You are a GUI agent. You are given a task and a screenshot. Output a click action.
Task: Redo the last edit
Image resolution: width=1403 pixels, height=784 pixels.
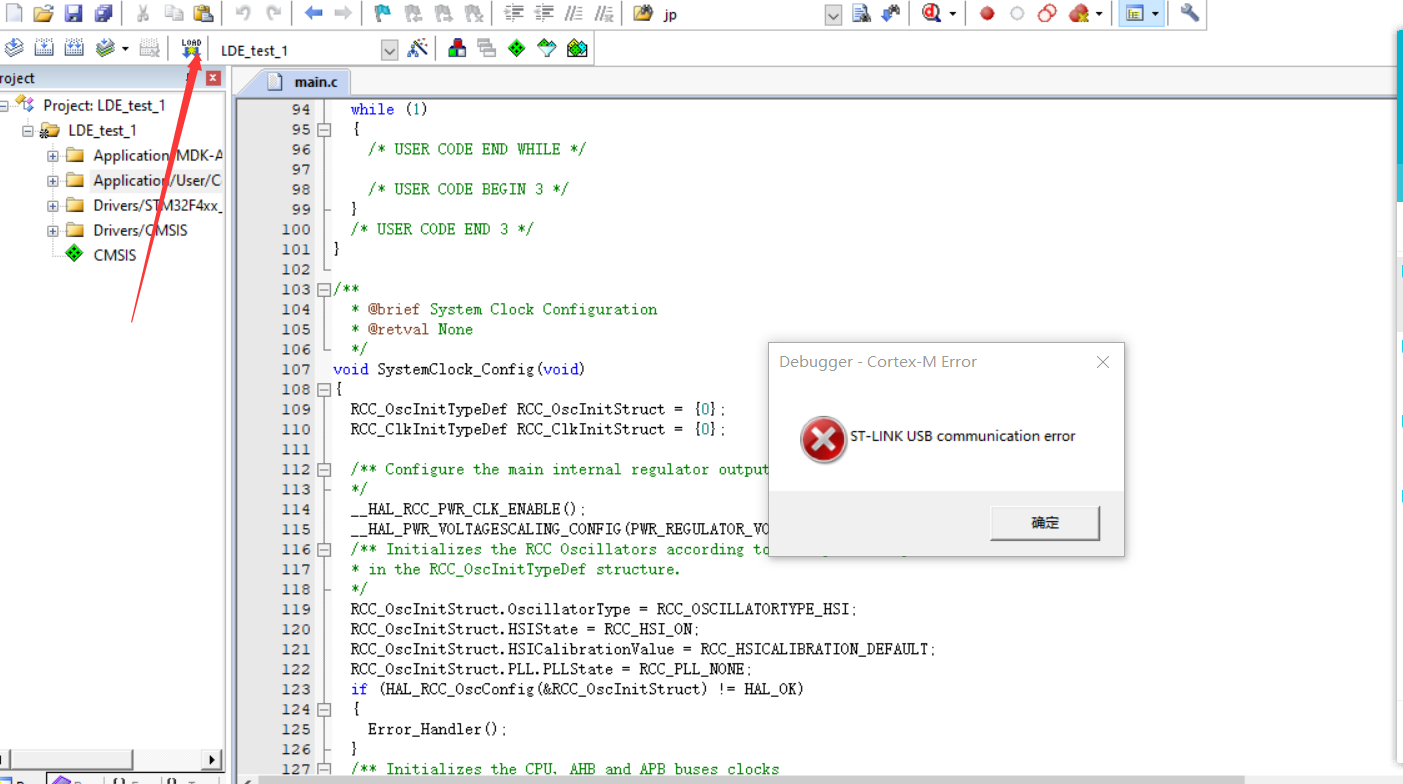coord(273,13)
